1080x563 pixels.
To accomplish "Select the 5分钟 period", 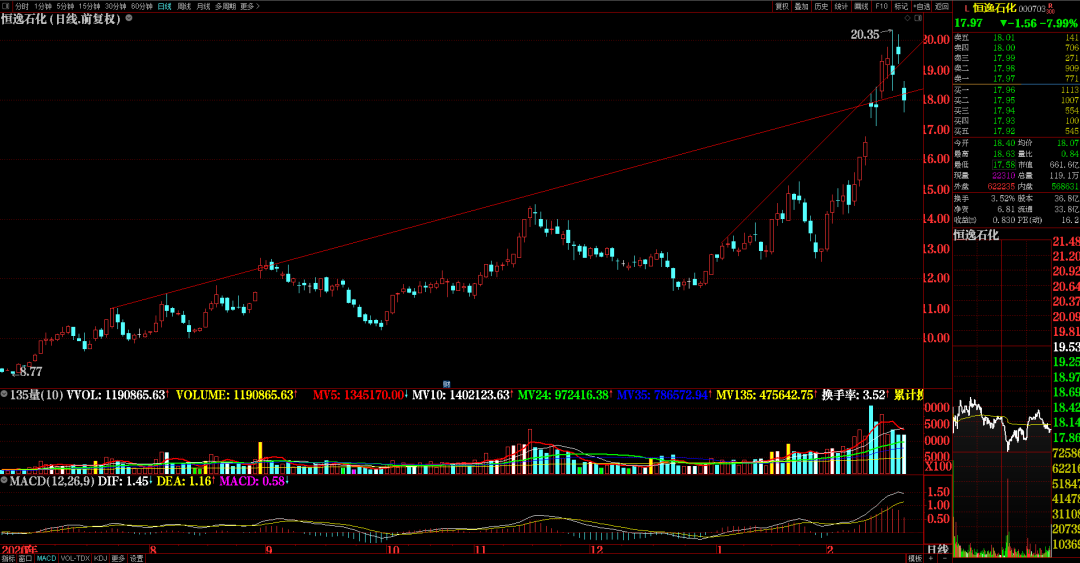I will (65, 6).
